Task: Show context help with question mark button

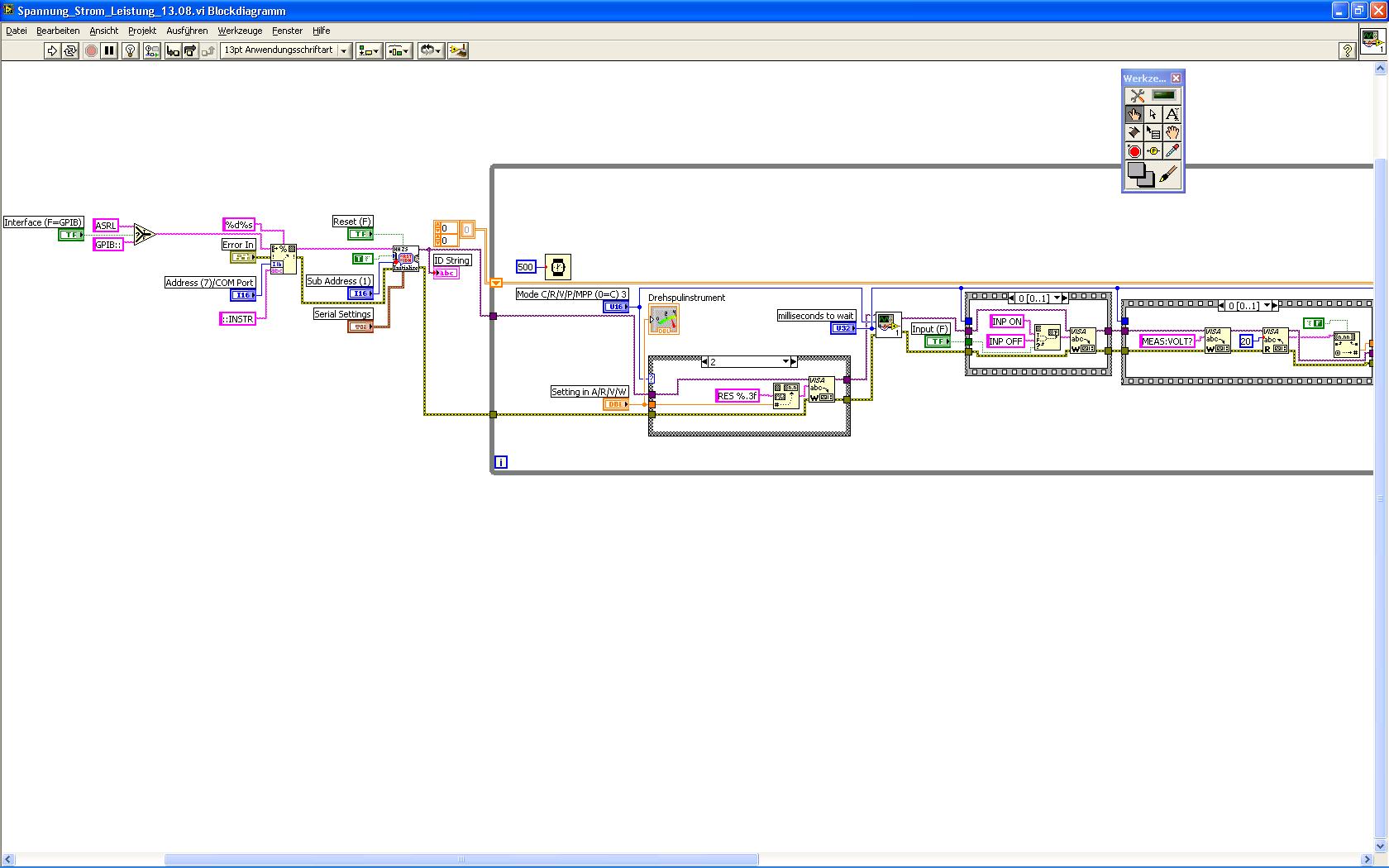Action: [1347, 51]
